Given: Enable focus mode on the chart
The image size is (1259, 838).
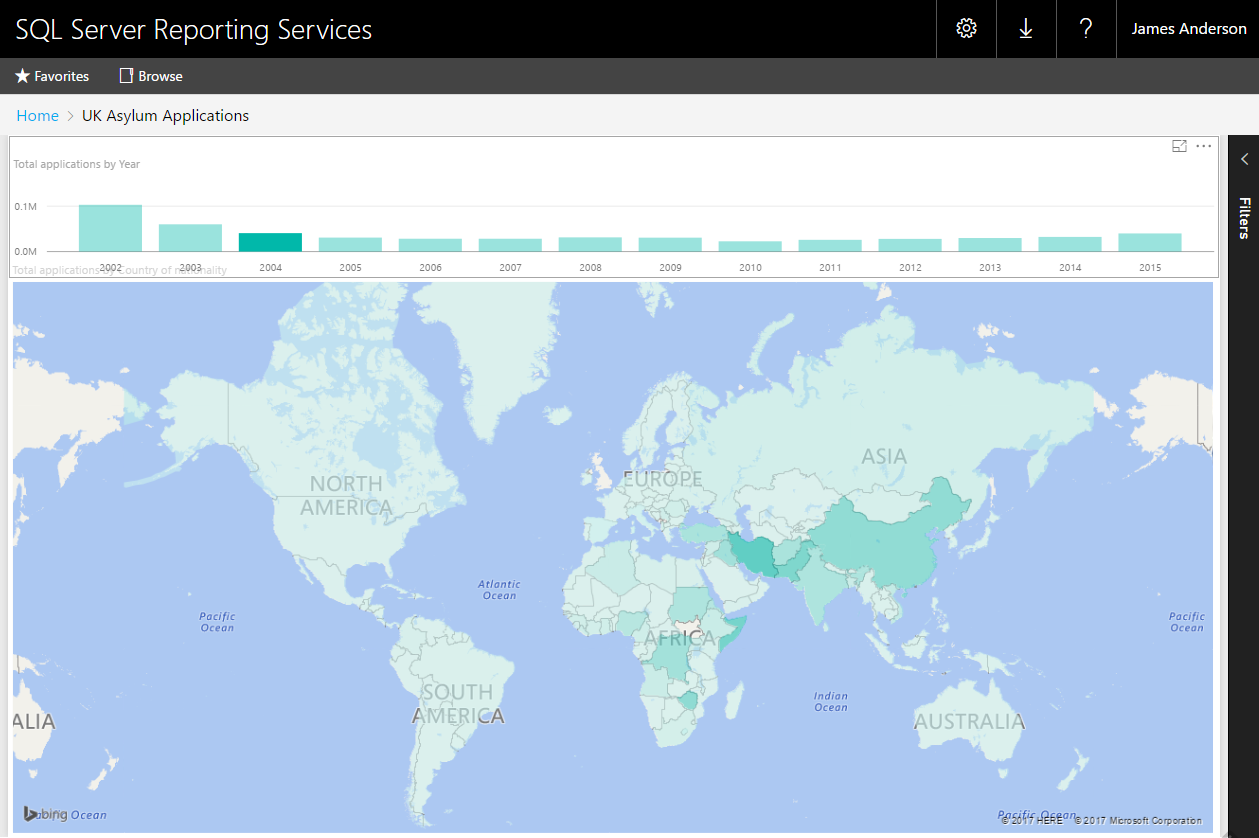Looking at the screenshot, I should tap(1179, 147).
